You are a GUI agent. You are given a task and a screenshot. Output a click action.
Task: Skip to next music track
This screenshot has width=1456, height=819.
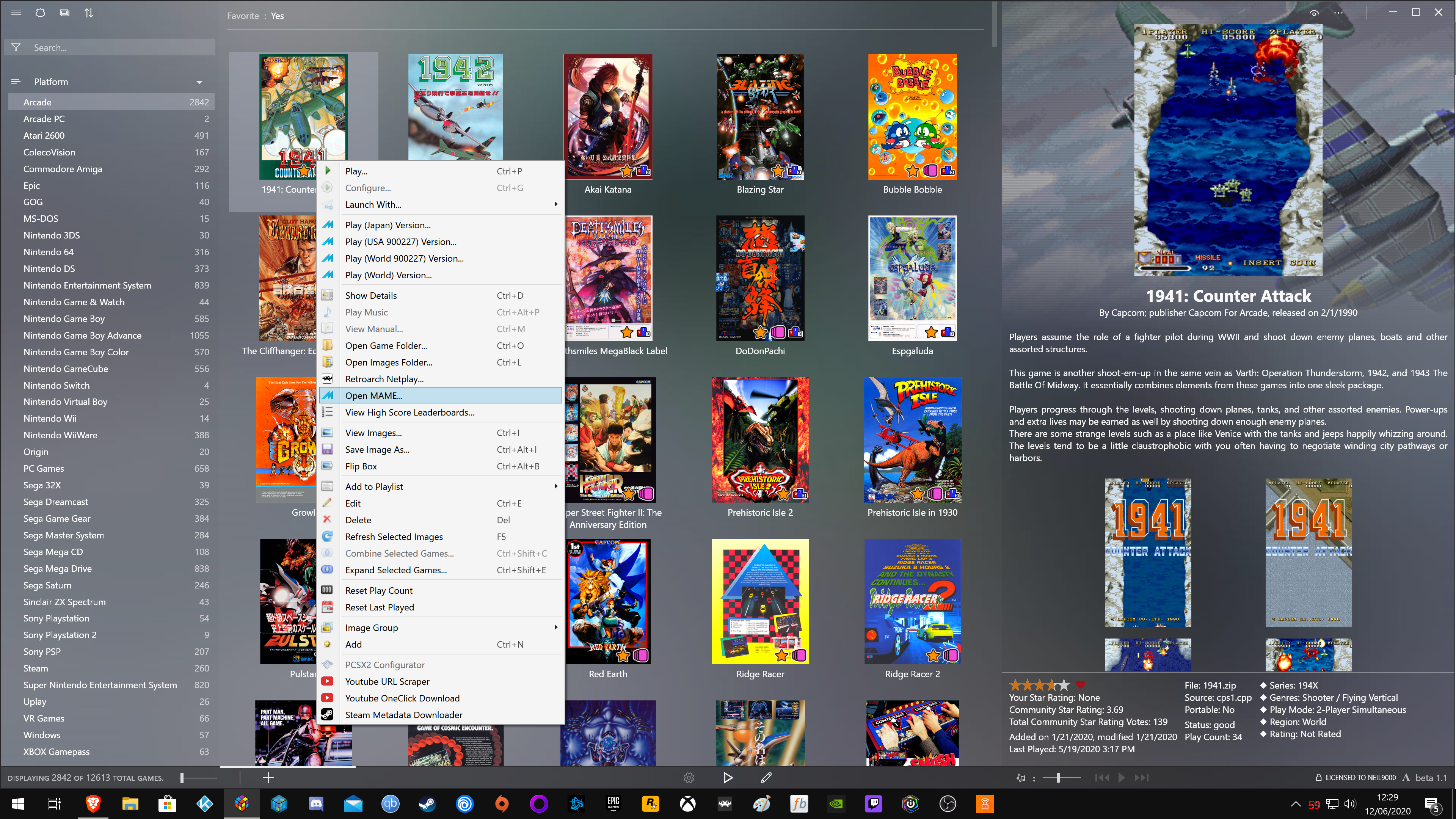pos(1141,778)
